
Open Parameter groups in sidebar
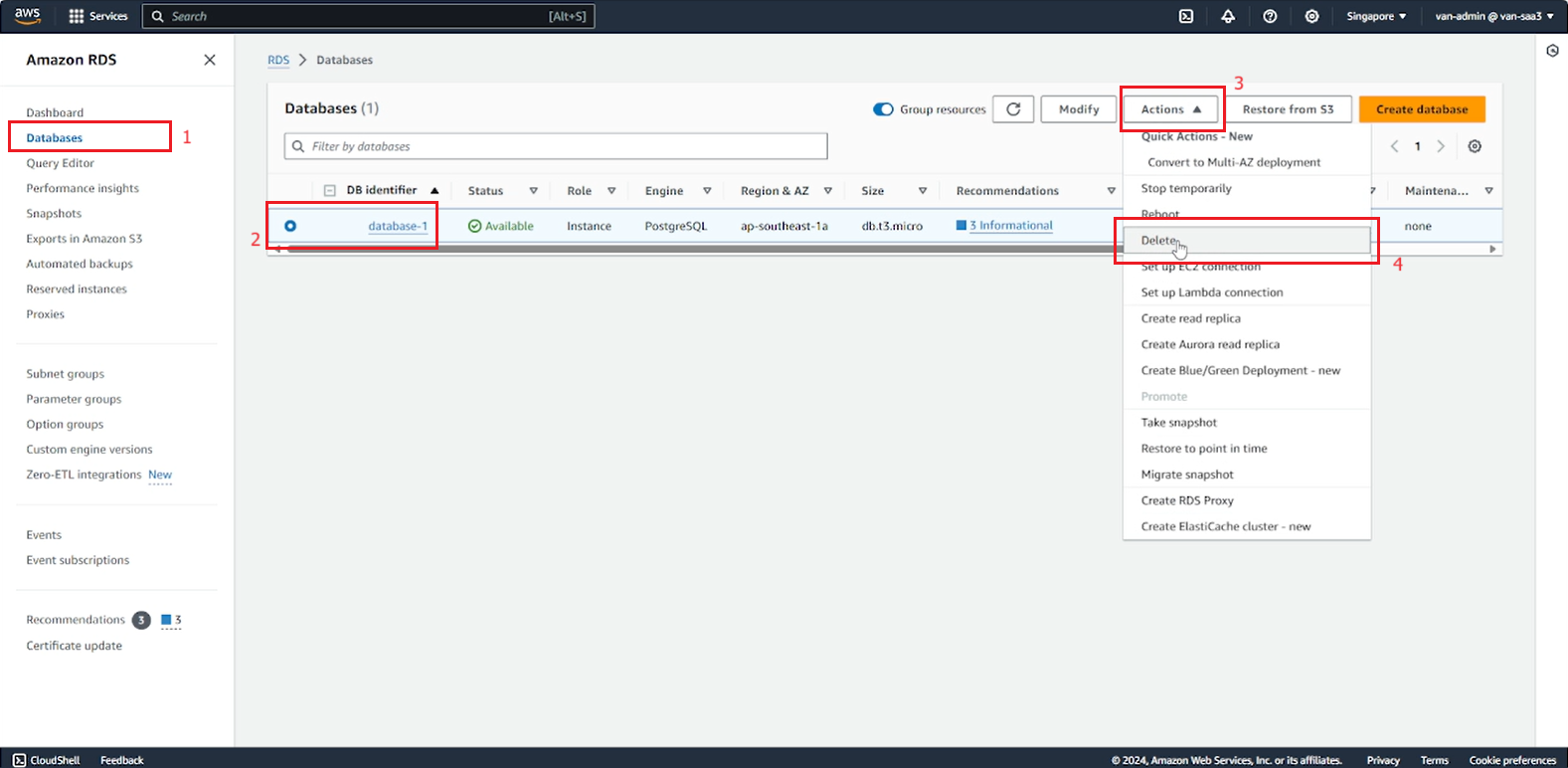(x=74, y=399)
